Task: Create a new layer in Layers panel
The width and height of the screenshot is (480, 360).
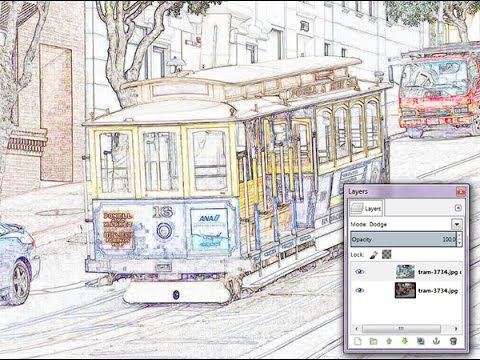Action: click(357, 341)
